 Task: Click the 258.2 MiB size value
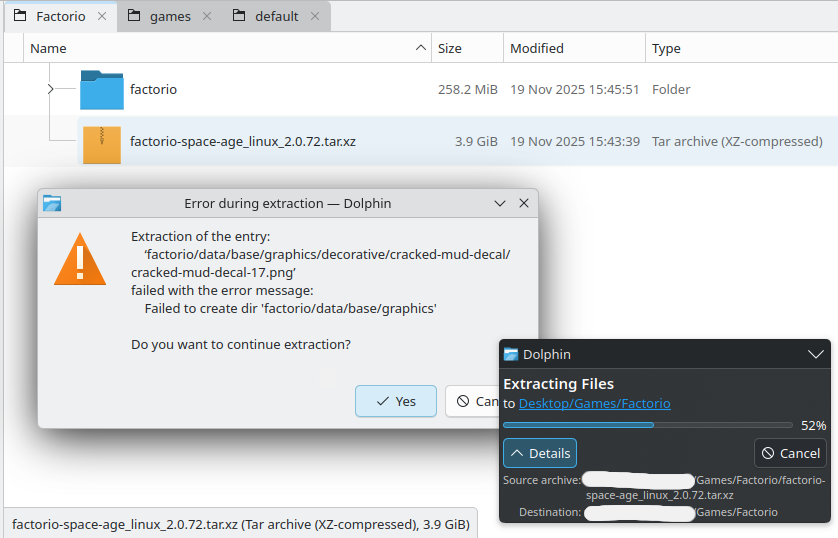[468, 89]
